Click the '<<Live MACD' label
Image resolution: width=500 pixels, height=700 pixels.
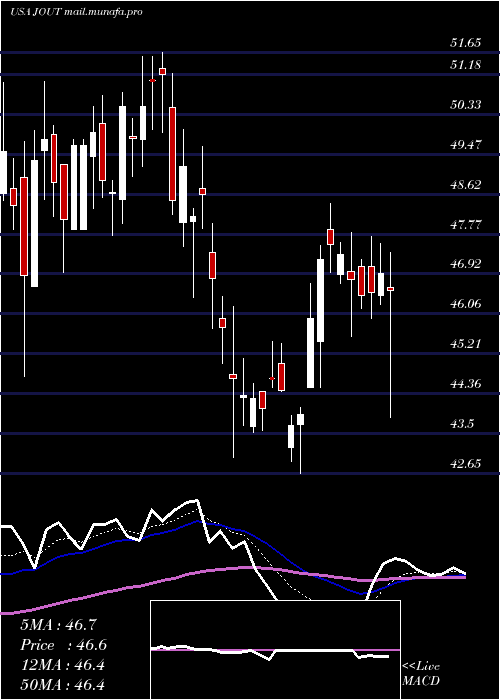tap(421, 674)
